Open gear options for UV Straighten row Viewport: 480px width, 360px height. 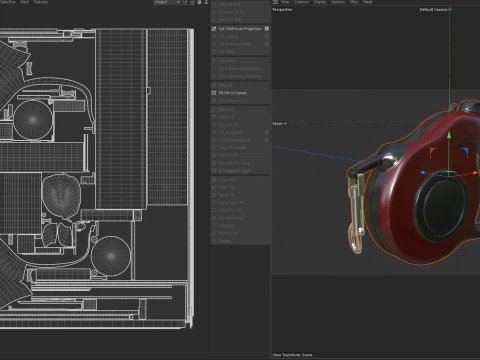(267, 132)
